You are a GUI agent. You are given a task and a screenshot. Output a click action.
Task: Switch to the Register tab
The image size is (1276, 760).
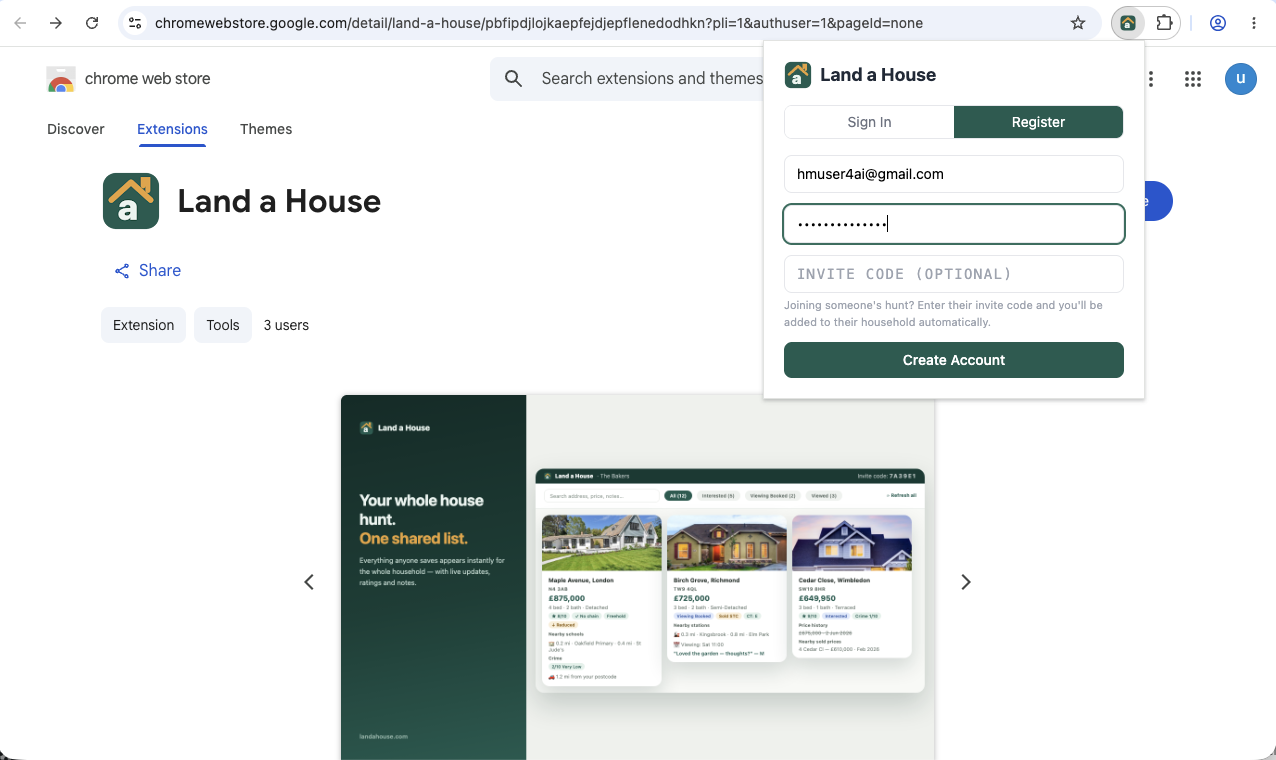coord(1038,122)
